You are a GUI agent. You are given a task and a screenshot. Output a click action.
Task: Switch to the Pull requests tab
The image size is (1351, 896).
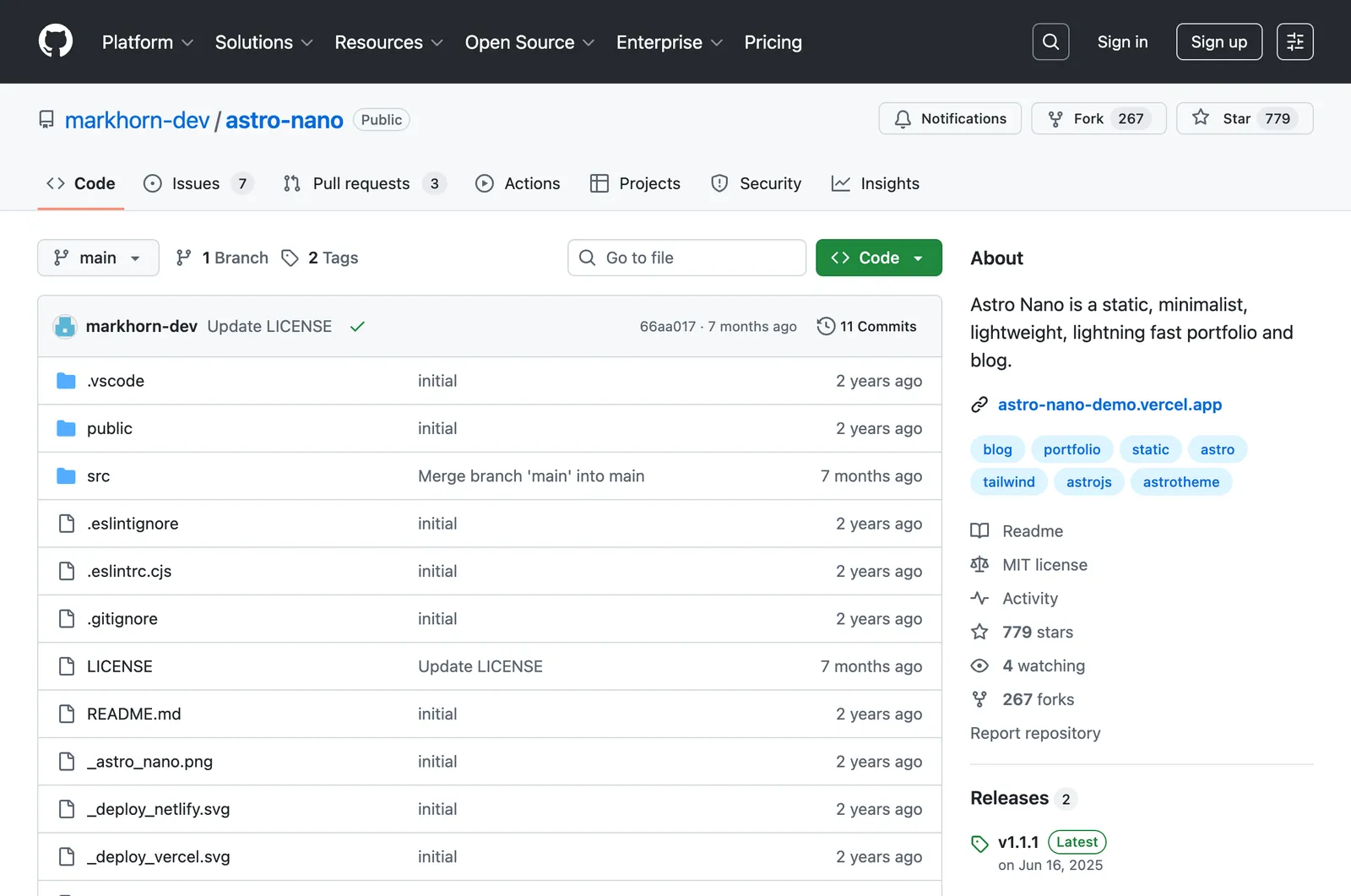tap(365, 183)
